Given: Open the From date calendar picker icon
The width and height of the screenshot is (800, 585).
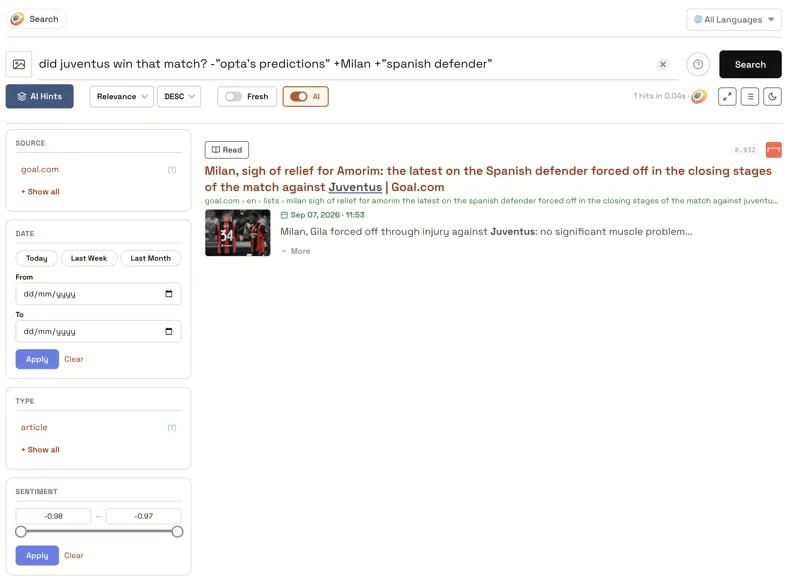Looking at the screenshot, I should 169,294.
